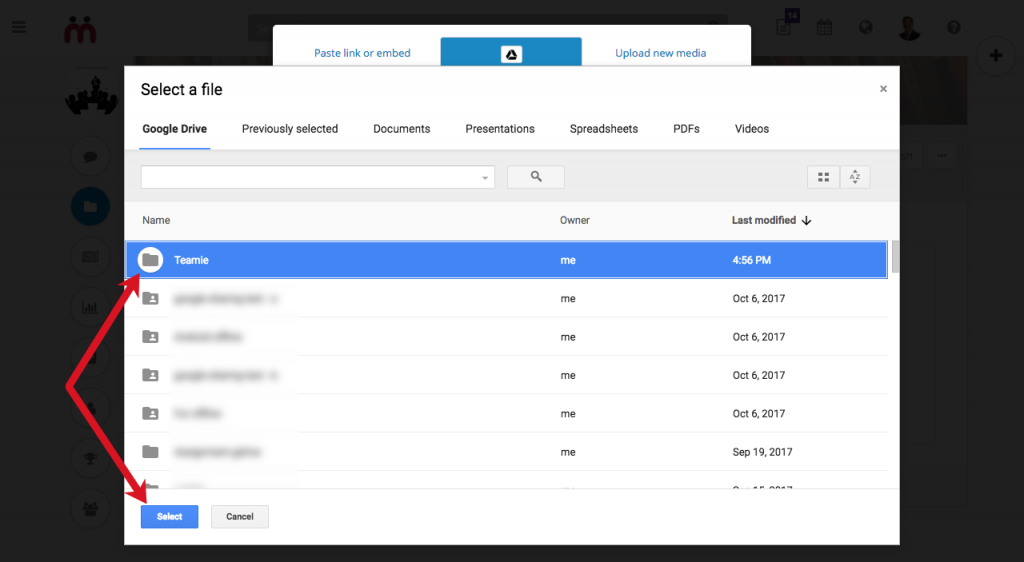The height and width of the screenshot is (562, 1024).
Task: Open the Videos tab
Action: pyautogui.click(x=752, y=129)
